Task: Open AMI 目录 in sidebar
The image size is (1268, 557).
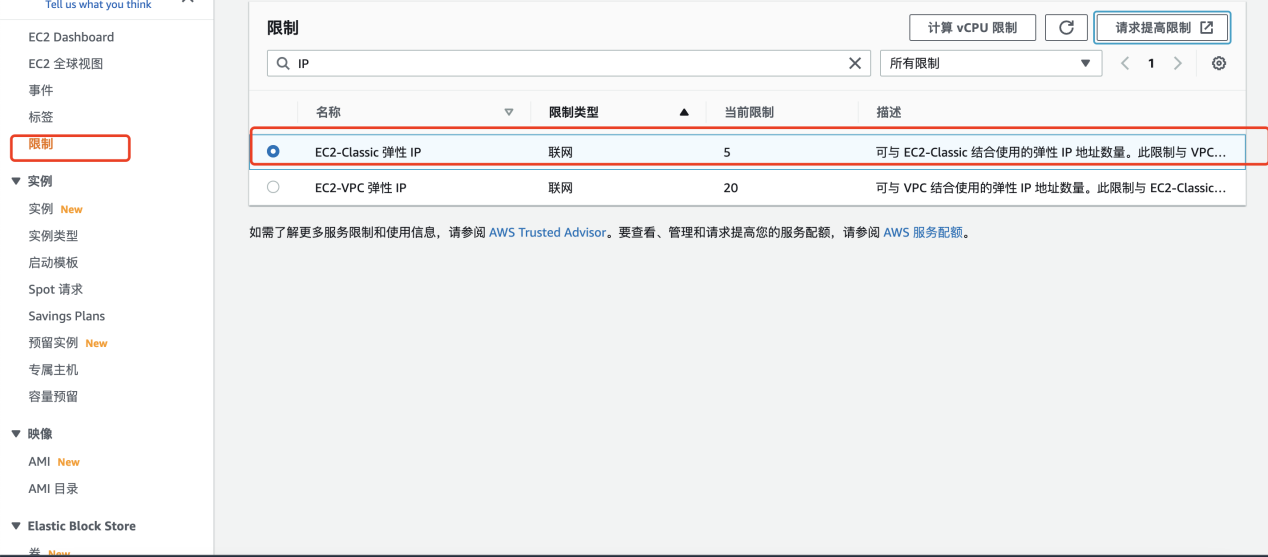Action: point(53,489)
